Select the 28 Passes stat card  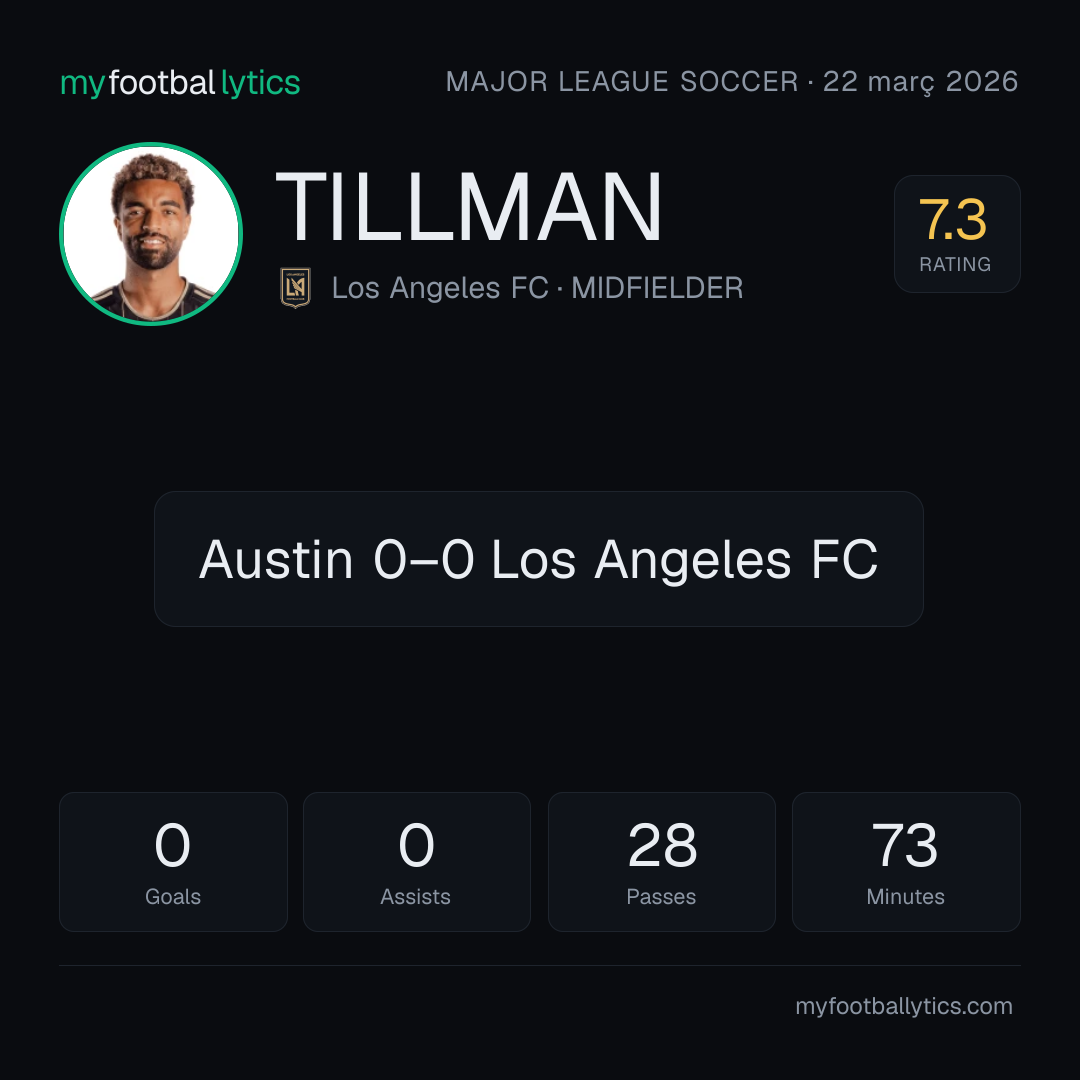[x=661, y=862]
